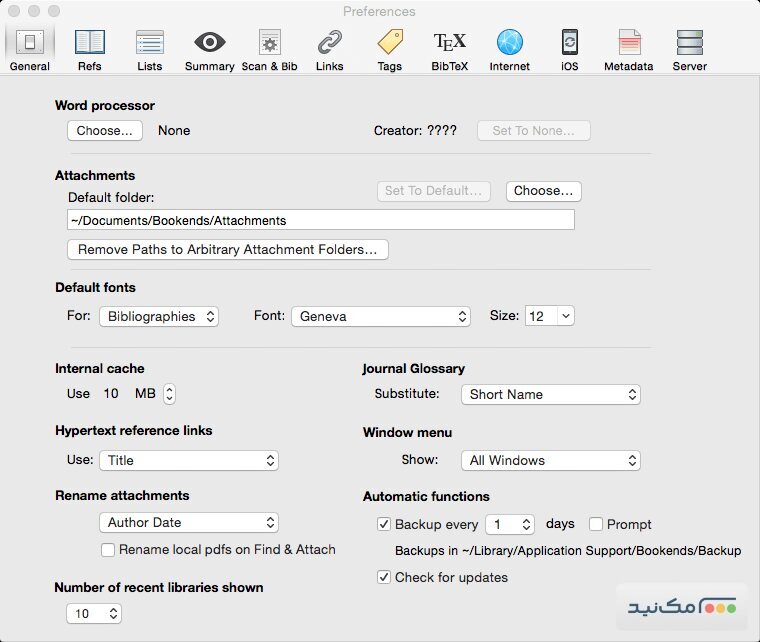Select the Summary eye icon
The height and width of the screenshot is (642, 760).
(x=209, y=50)
